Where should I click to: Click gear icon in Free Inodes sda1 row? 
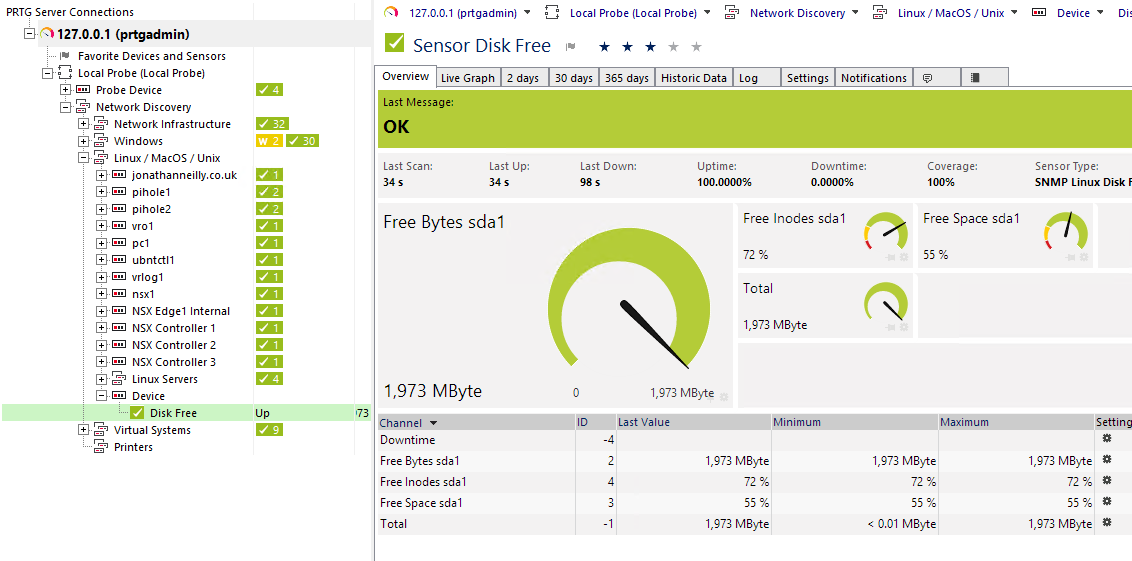(1107, 480)
